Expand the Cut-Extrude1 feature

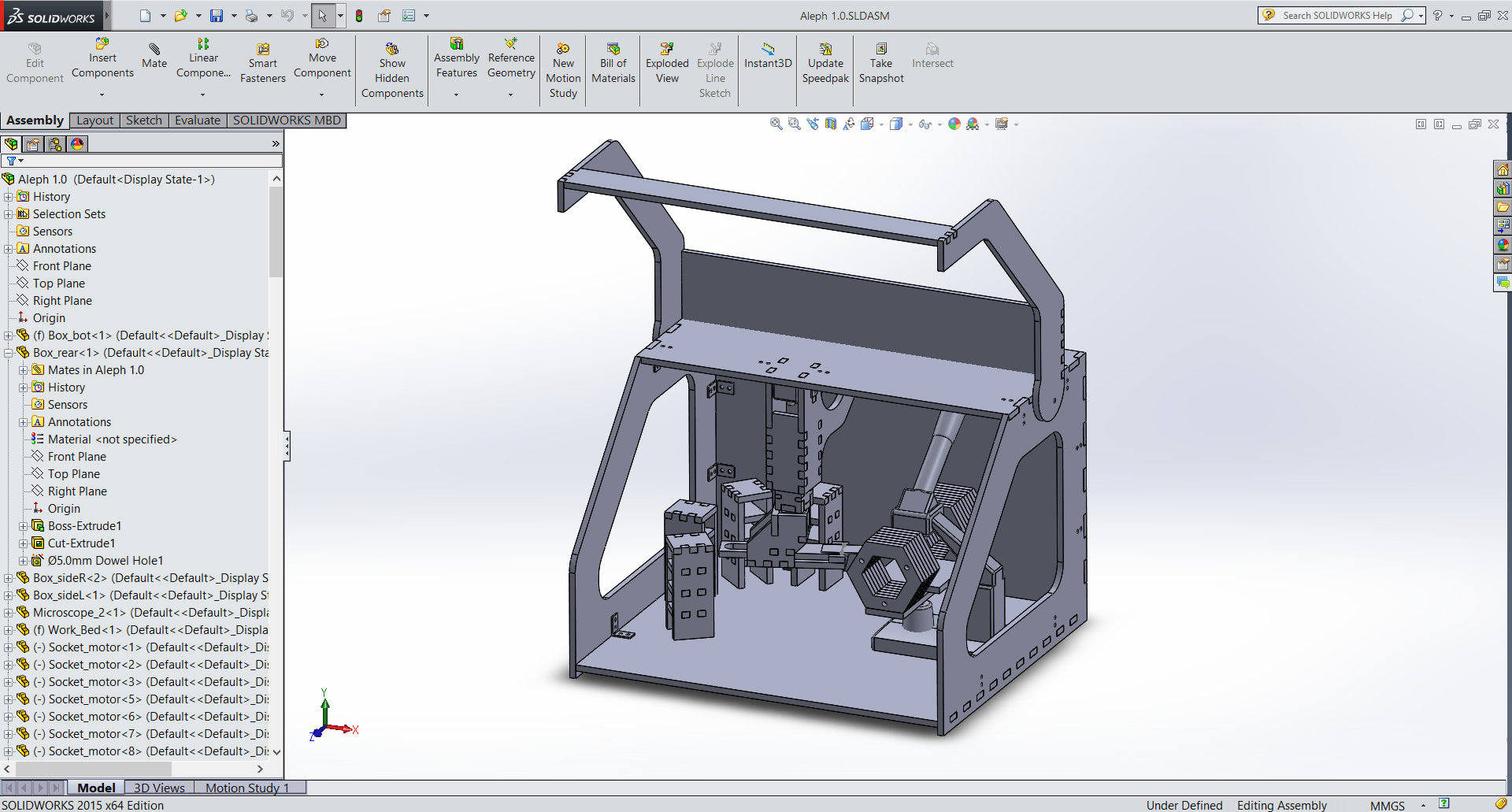pos(24,543)
